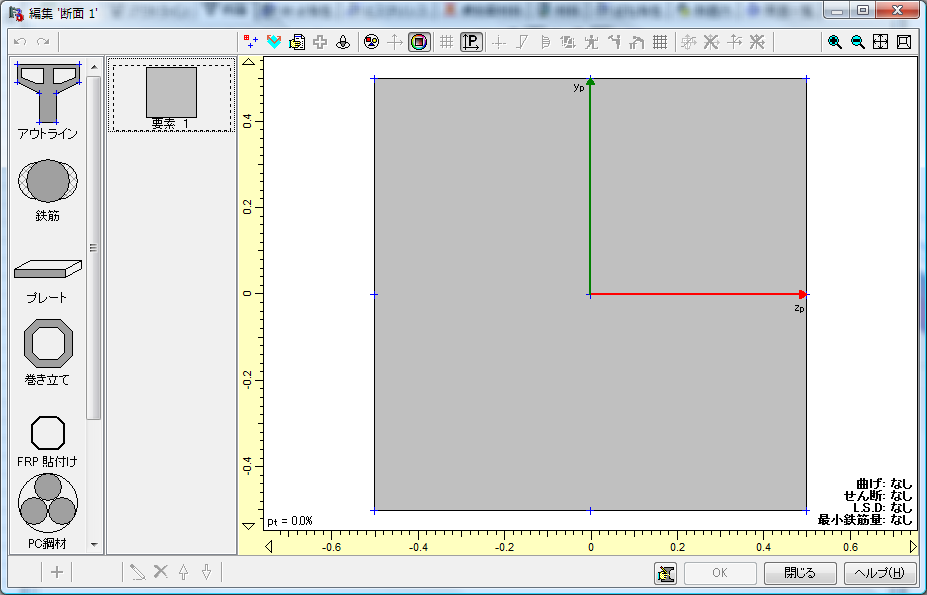Click the greyed crosshair point toolbar icon
This screenshot has height=595, width=927.
point(499,42)
